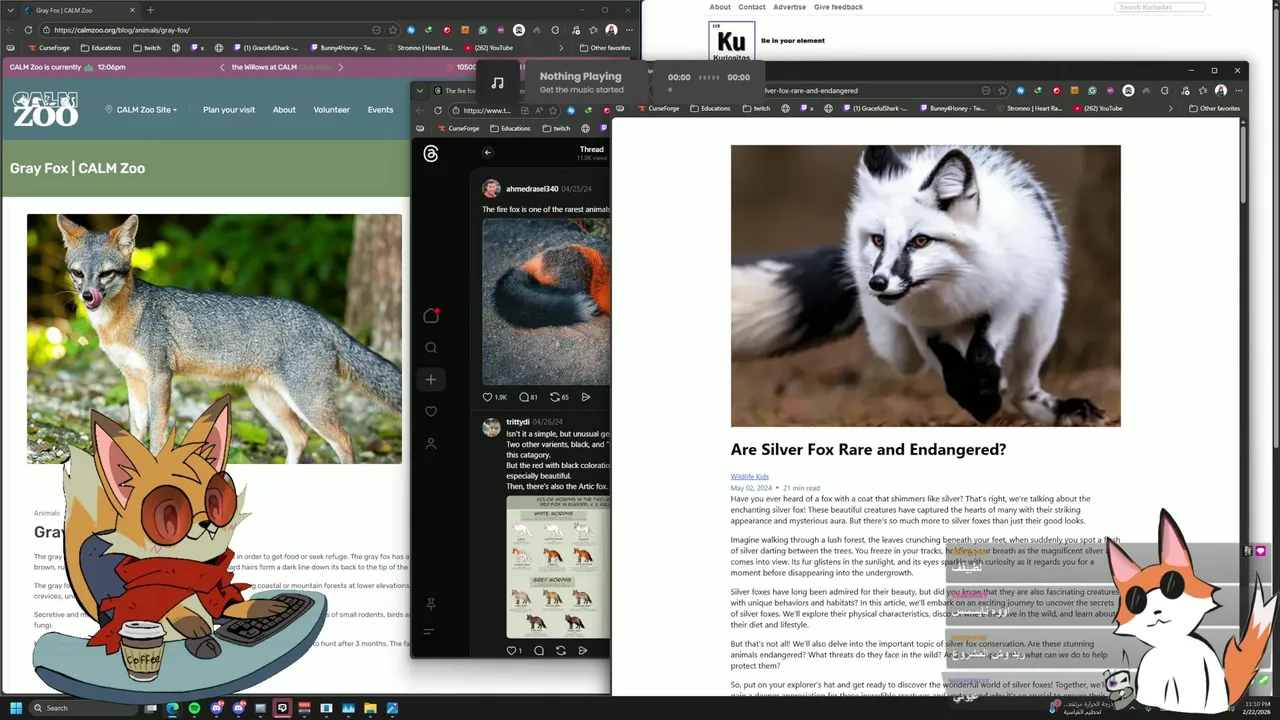Open the fox color morphs chart image
Screen dimensions: 1280x720
[x=558, y=566]
